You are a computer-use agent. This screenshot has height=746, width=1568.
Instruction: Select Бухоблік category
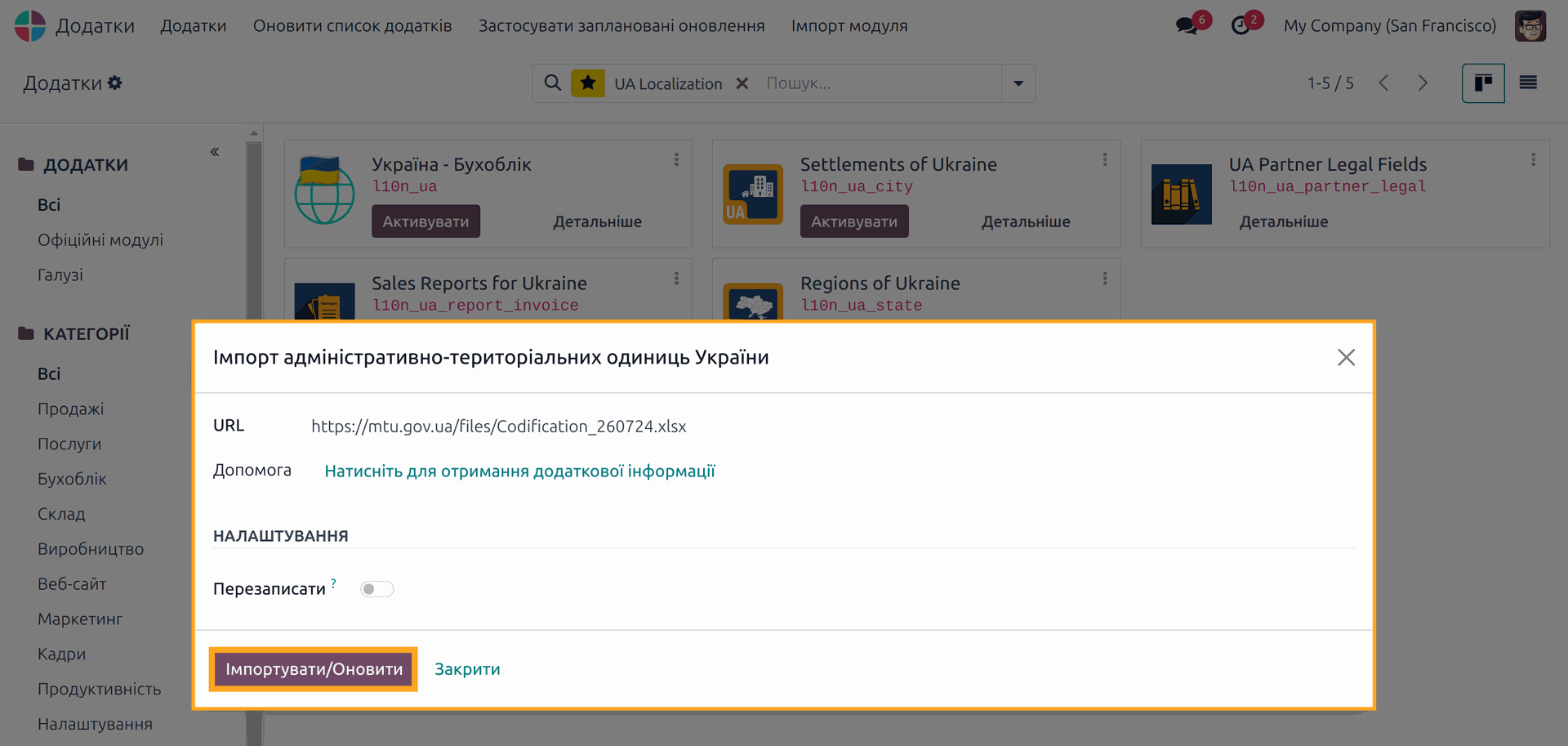point(72,479)
